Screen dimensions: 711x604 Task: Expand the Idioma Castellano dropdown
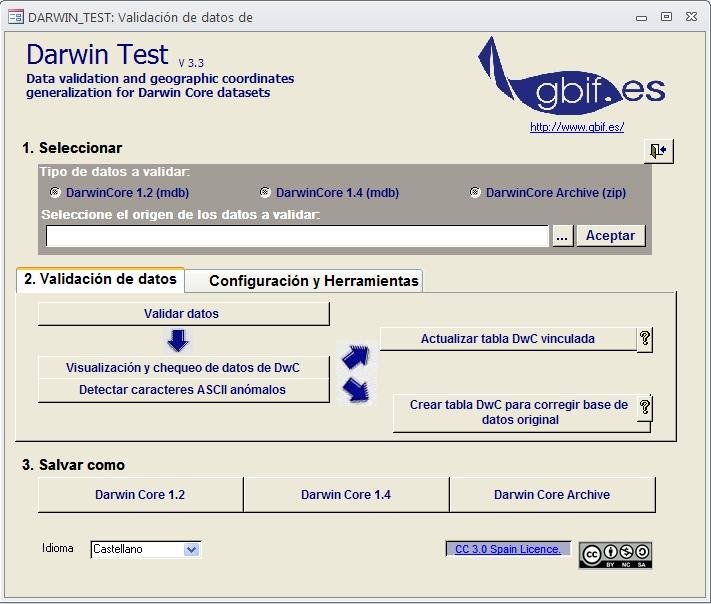pos(191,550)
